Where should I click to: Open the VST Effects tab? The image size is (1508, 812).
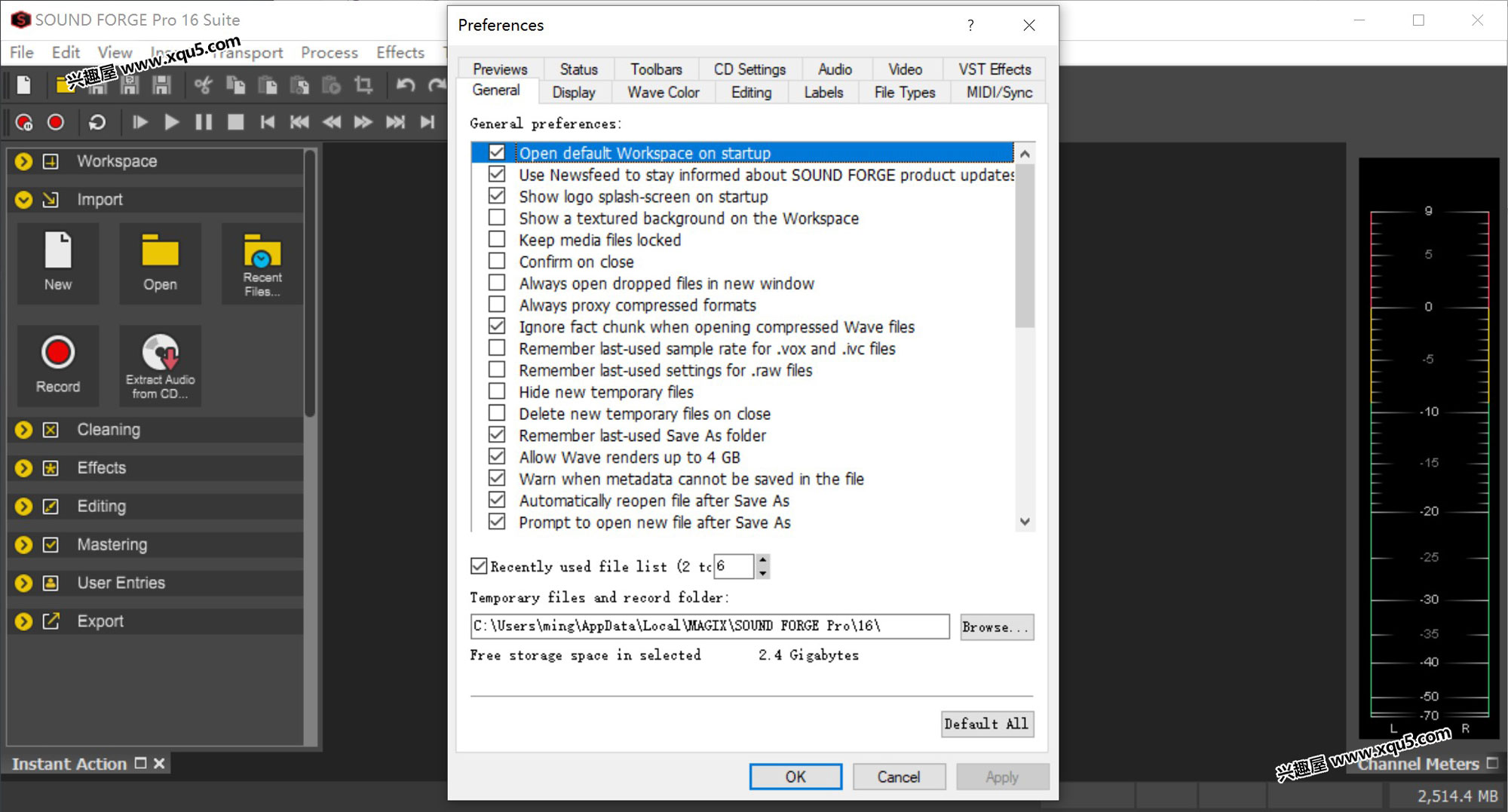(x=995, y=69)
